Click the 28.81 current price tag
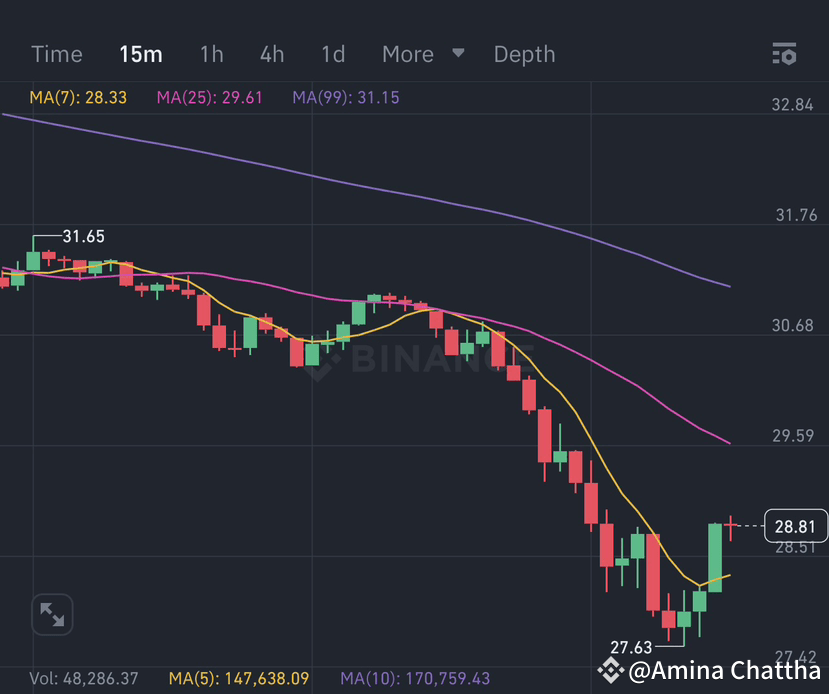Image resolution: width=829 pixels, height=694 pixels. 795,524
